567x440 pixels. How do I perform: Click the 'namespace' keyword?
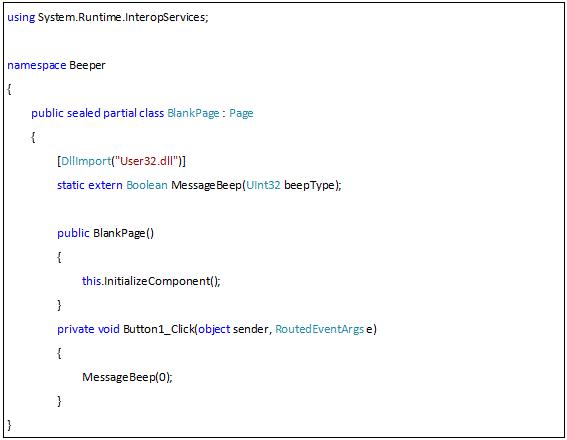pyautogui.click(x=37, y=65)
